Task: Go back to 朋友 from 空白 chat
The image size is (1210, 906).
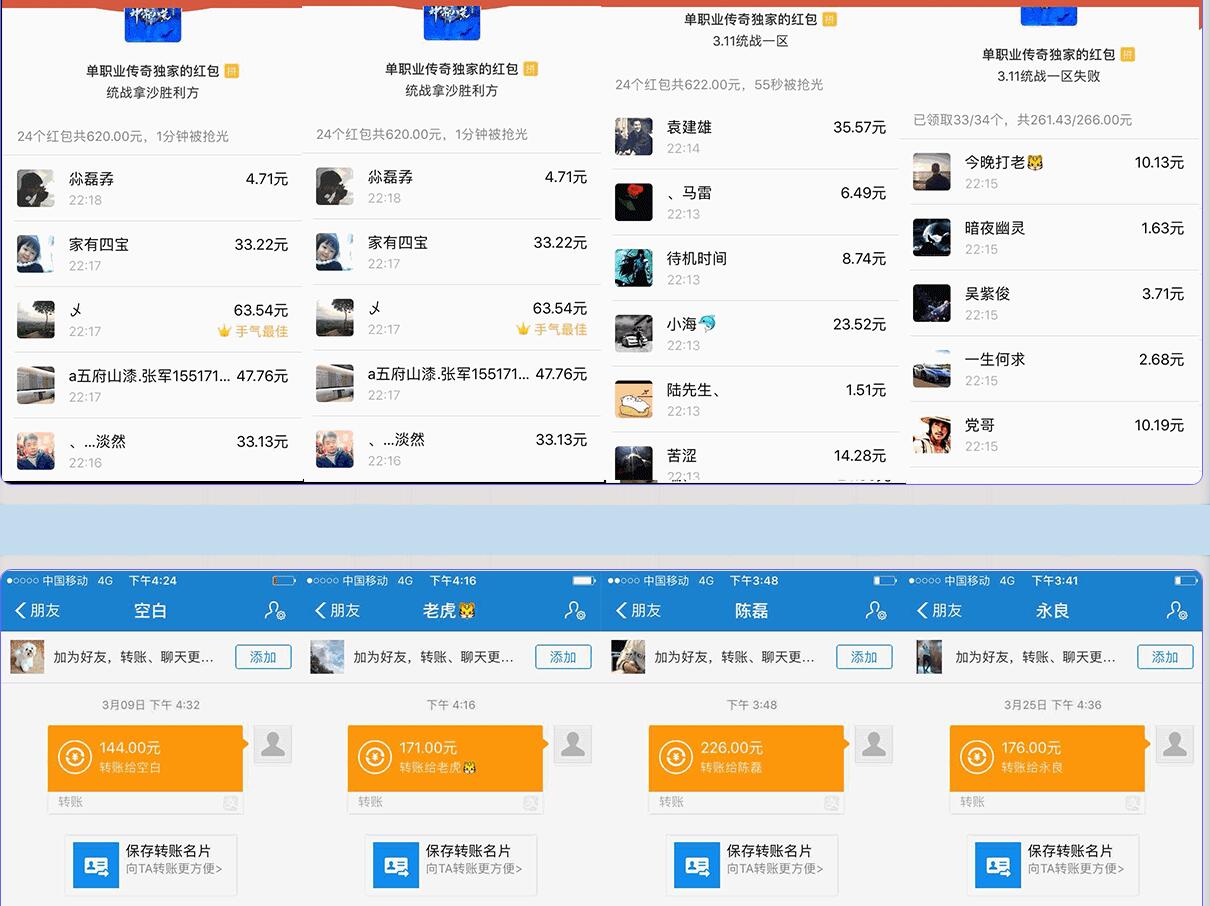Action: pyautogui.click(x=38, y=610)
